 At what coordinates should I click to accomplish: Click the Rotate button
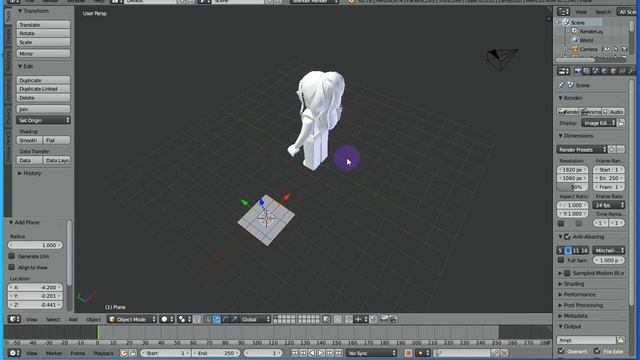(x=43, y=33)
